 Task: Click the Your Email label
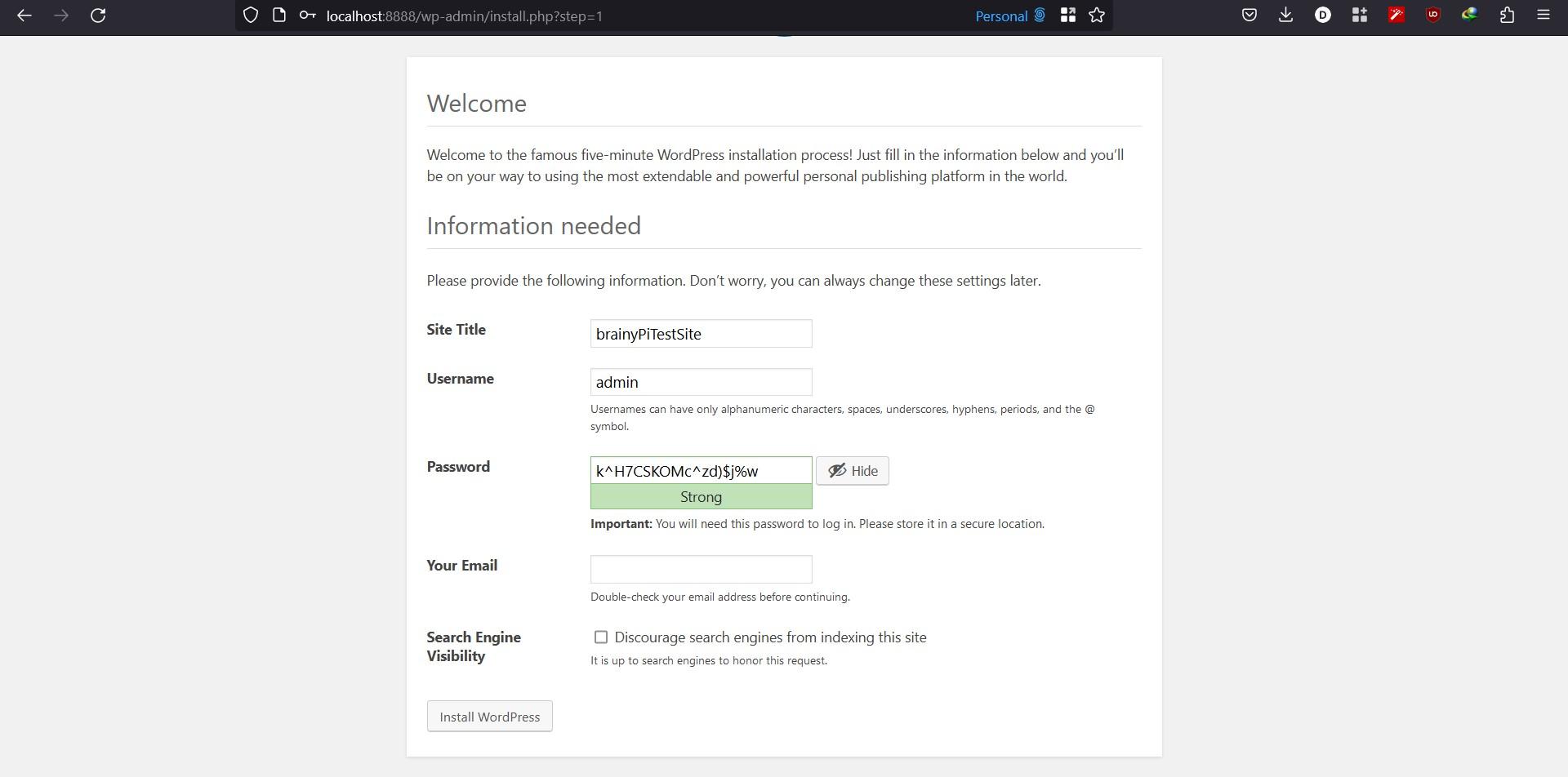click(461, 566)
